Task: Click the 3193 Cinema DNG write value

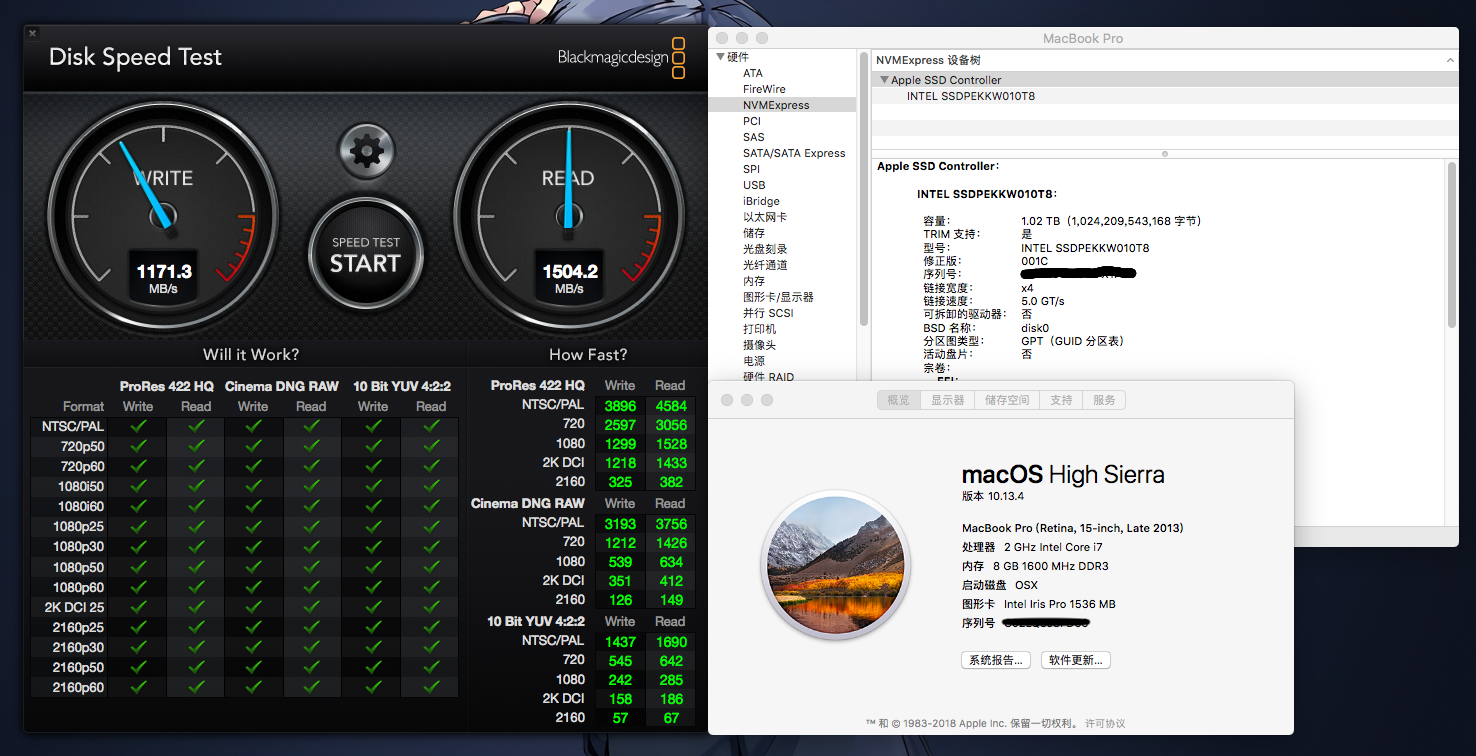Action: (x=619, y=523)
